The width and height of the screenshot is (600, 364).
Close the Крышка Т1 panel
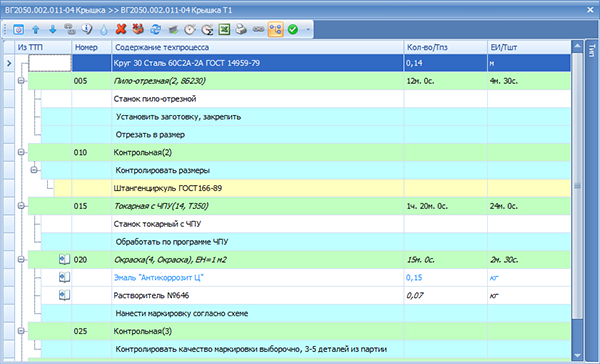590,10
